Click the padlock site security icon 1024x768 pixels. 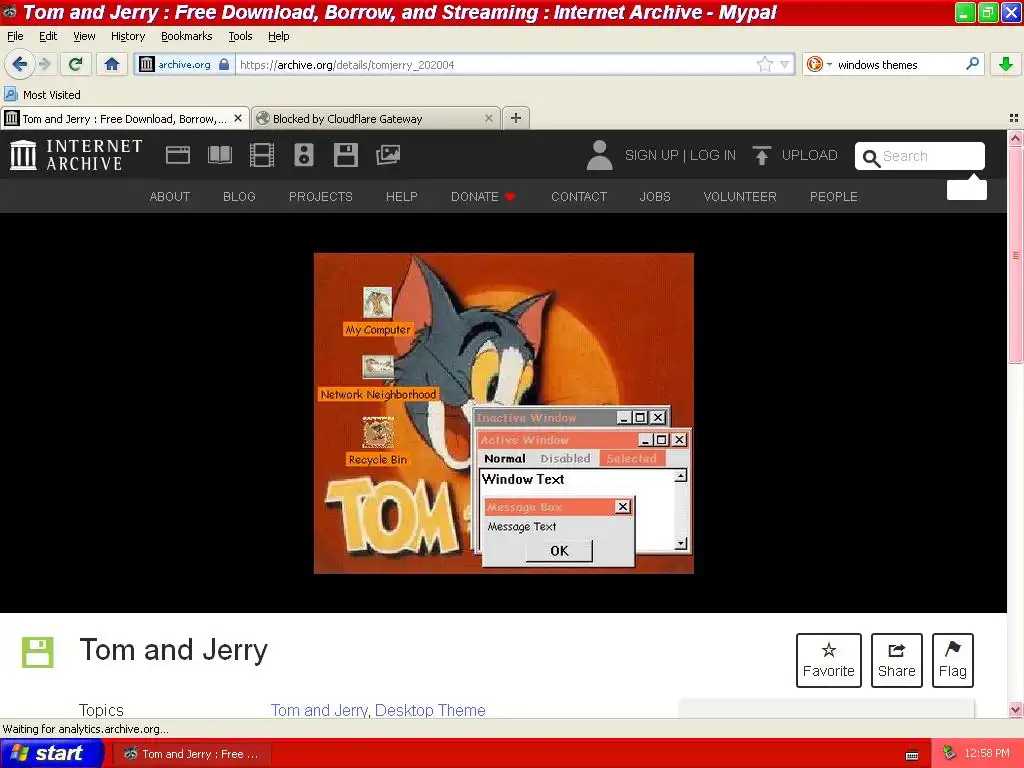(224, 64)
